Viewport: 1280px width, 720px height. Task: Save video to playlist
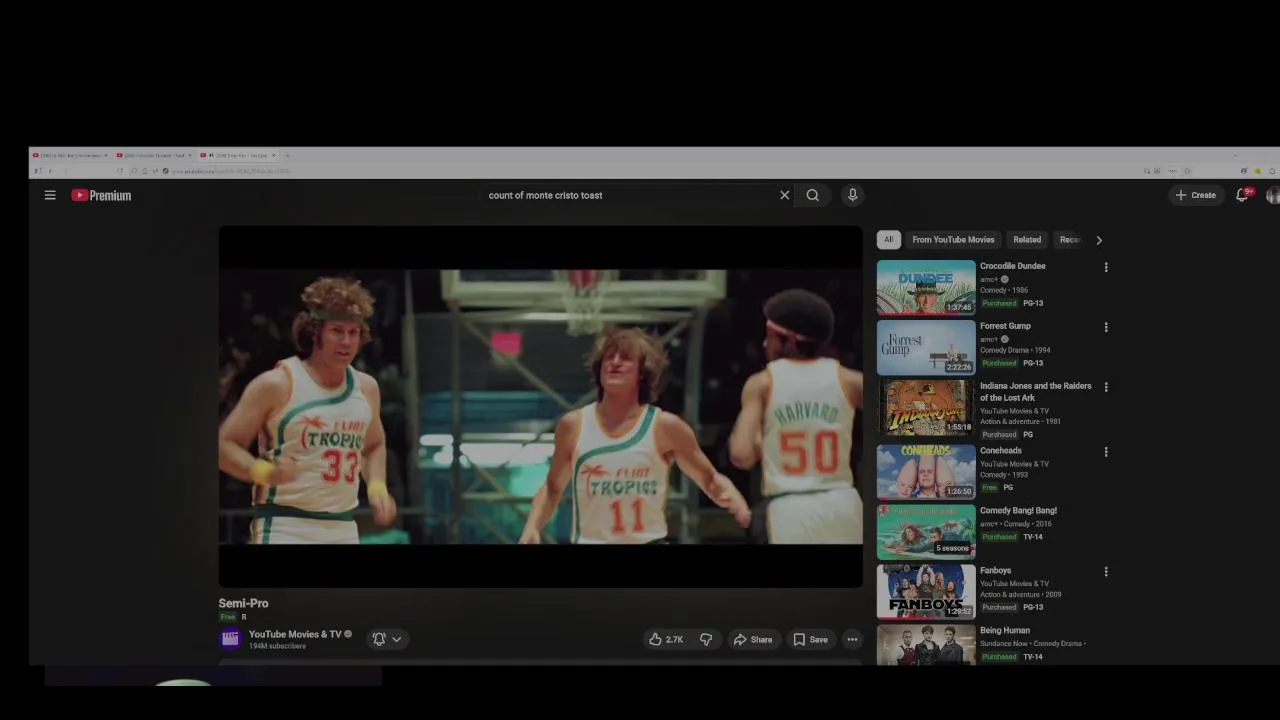click(x=811, y=639)
